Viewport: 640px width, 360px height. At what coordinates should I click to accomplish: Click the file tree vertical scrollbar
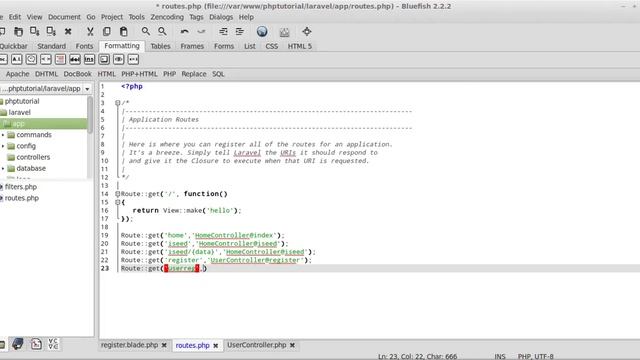[90, 115]
